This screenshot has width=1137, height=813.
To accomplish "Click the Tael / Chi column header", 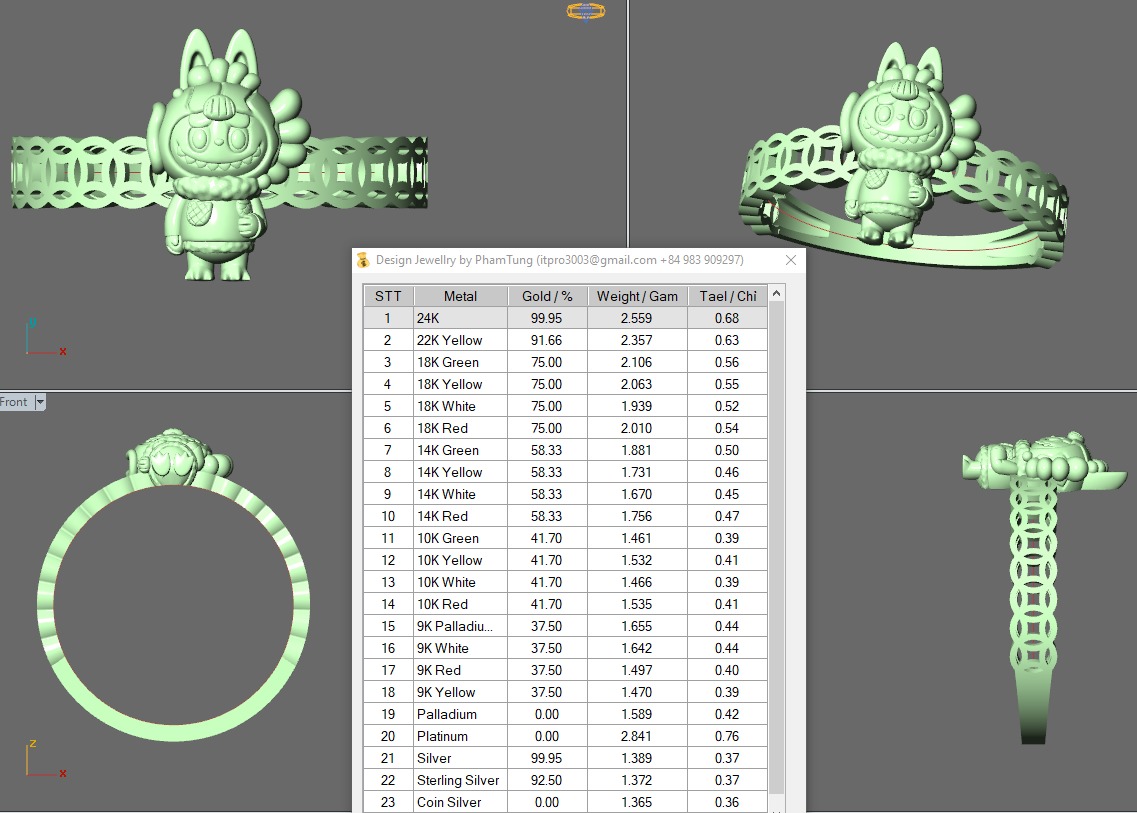I will pyautogui.click(x=727, y=296).
